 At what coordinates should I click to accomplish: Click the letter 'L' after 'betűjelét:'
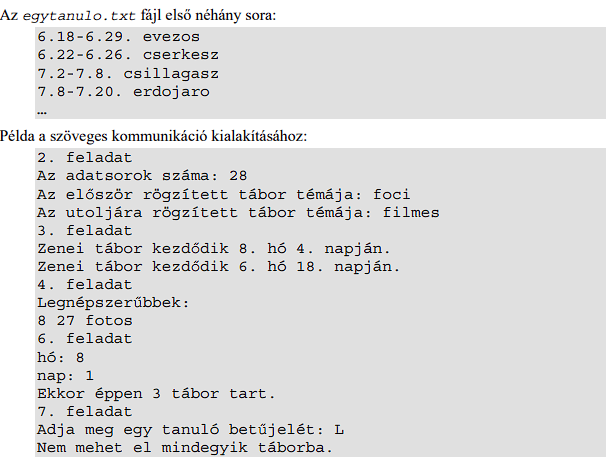pos(339,430)
